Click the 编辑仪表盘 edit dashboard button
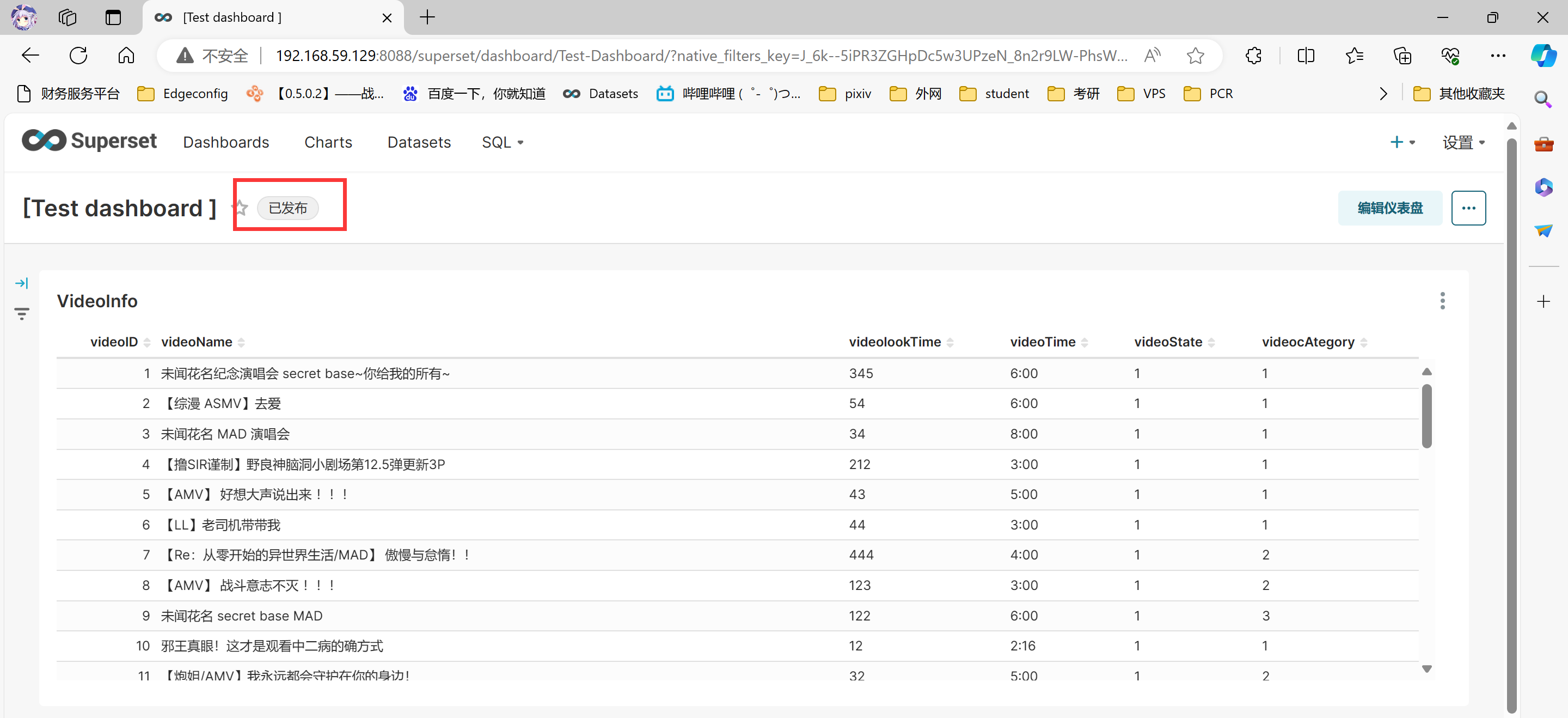Viewport: 1568px width, 718px height. 1389,208
